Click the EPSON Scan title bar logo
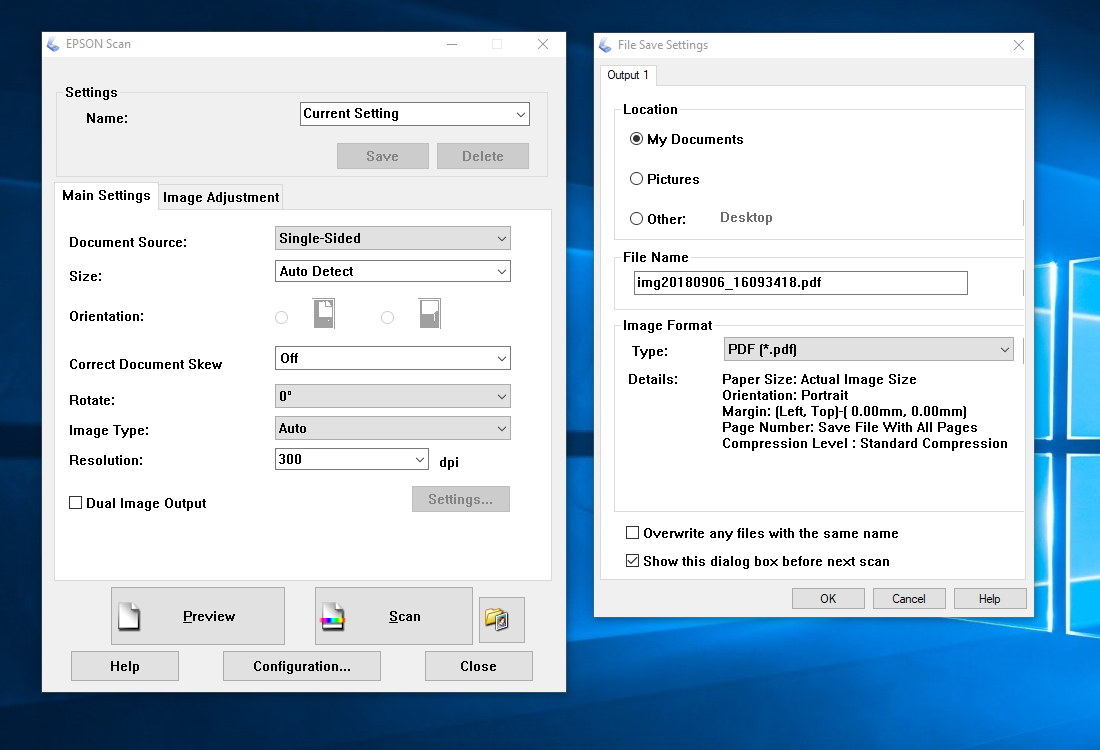This screenshot has width=1100, height=750. coord(53,44)
